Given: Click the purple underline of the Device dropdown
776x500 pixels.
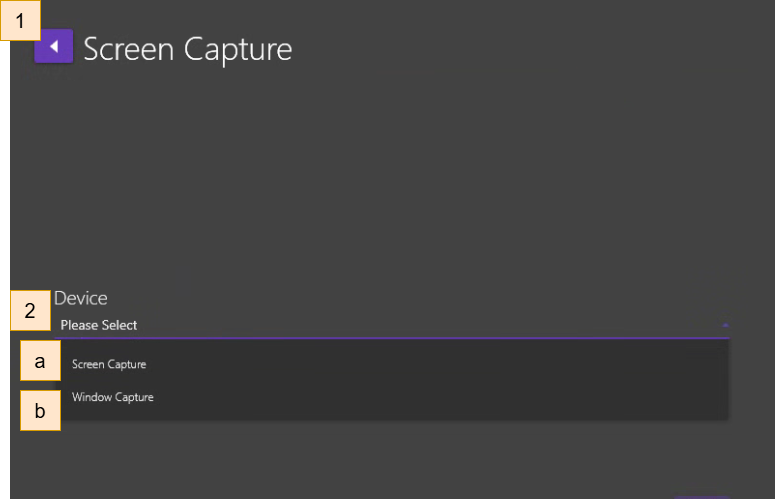Looking at the screenshot, I should point(390,339).
